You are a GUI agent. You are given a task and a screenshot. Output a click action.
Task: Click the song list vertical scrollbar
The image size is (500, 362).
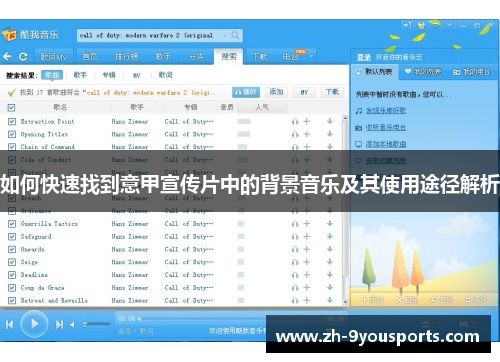(x=345, y=209)
